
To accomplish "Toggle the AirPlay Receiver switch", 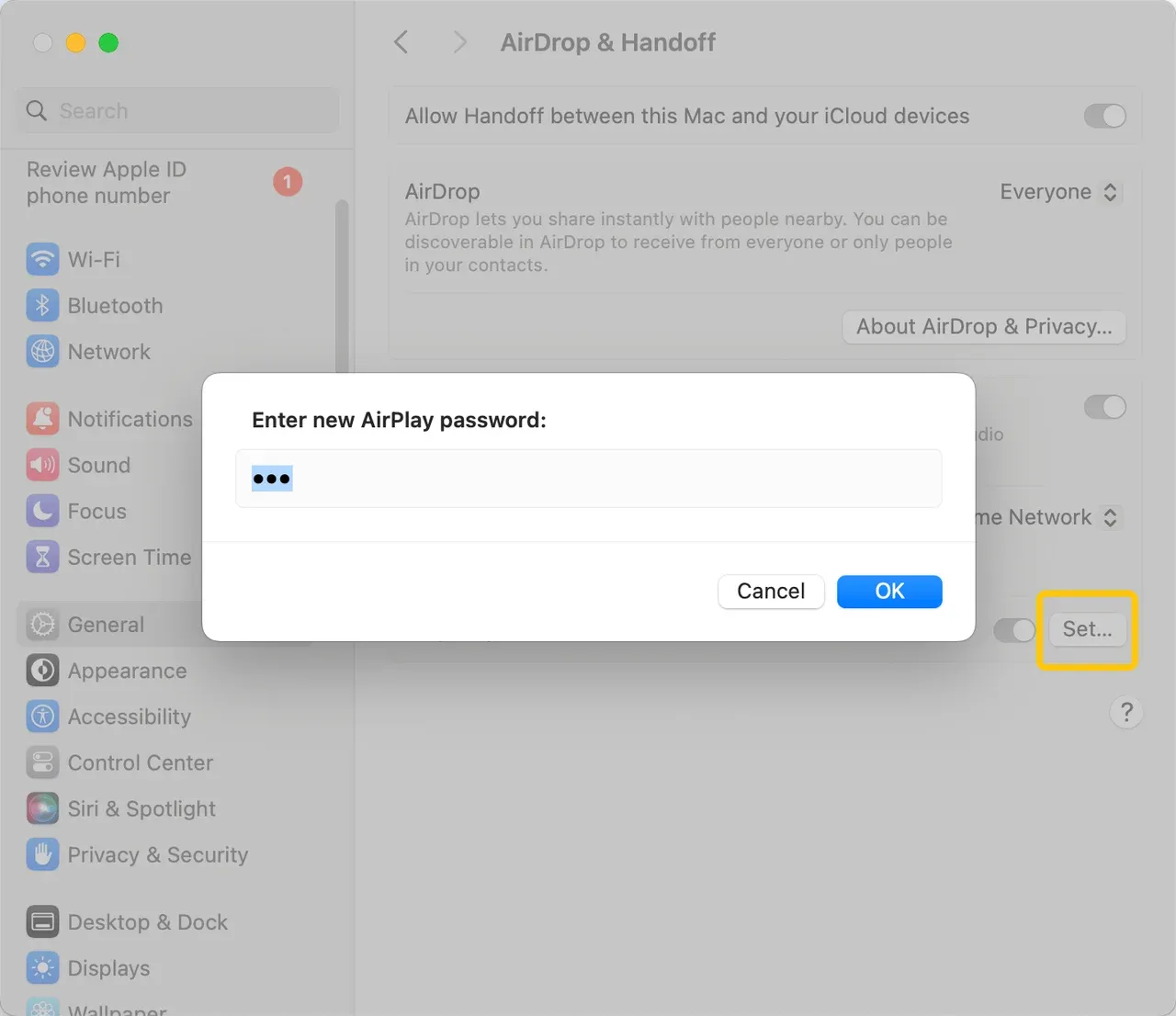I will [1104, 407].
